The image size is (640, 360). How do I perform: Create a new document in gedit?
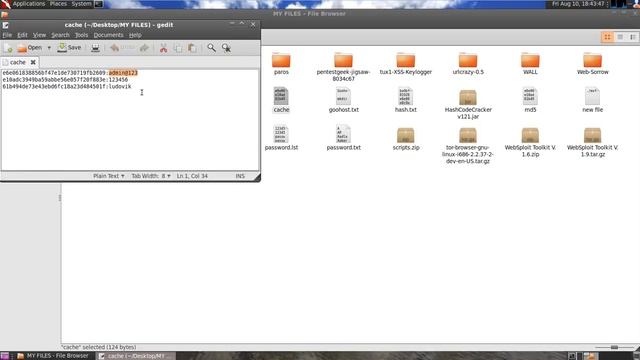click(8, 48)
